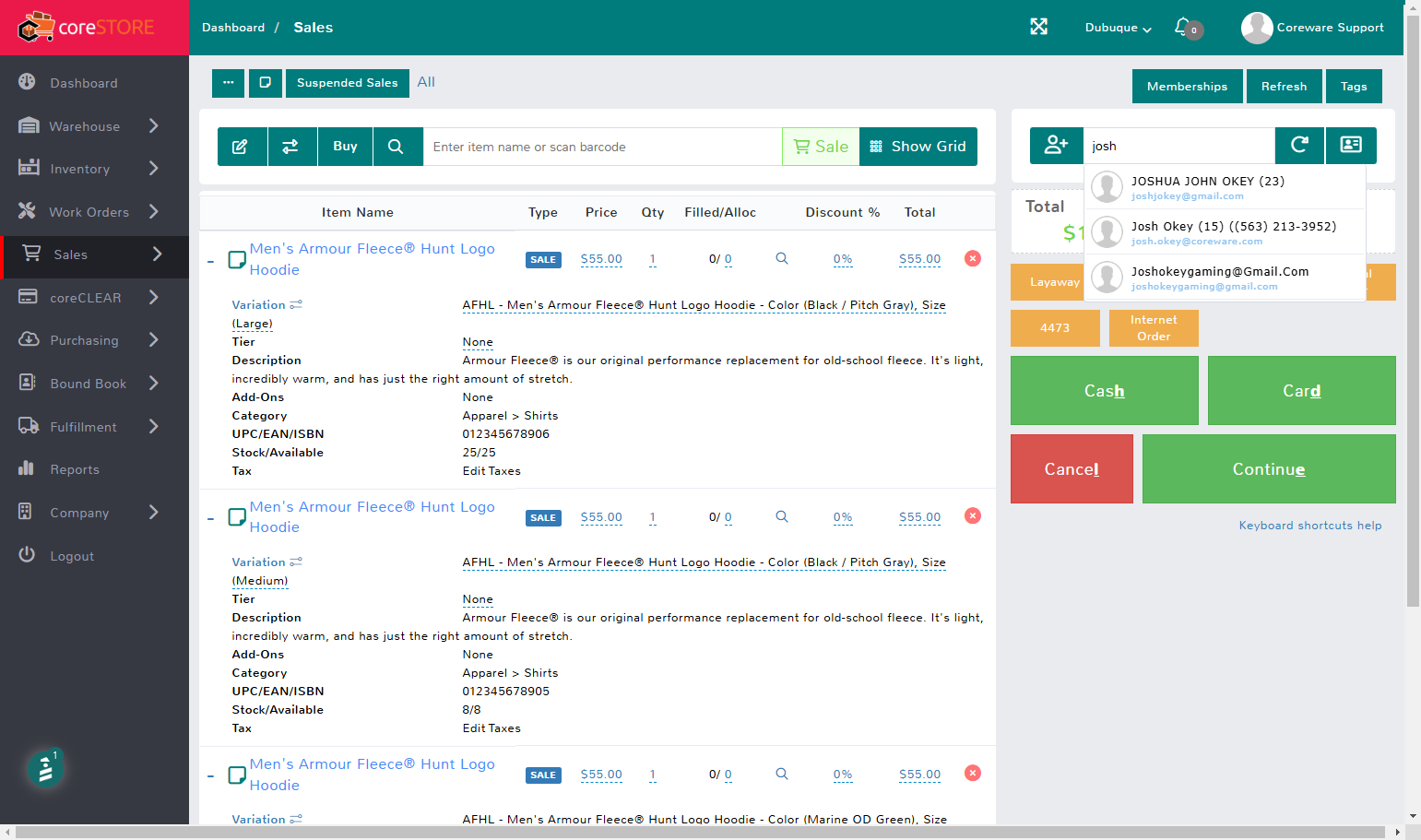Open the Dubuque location dropdown
Viewport: 1421px width, 840px height.
tap(1118, 28)
